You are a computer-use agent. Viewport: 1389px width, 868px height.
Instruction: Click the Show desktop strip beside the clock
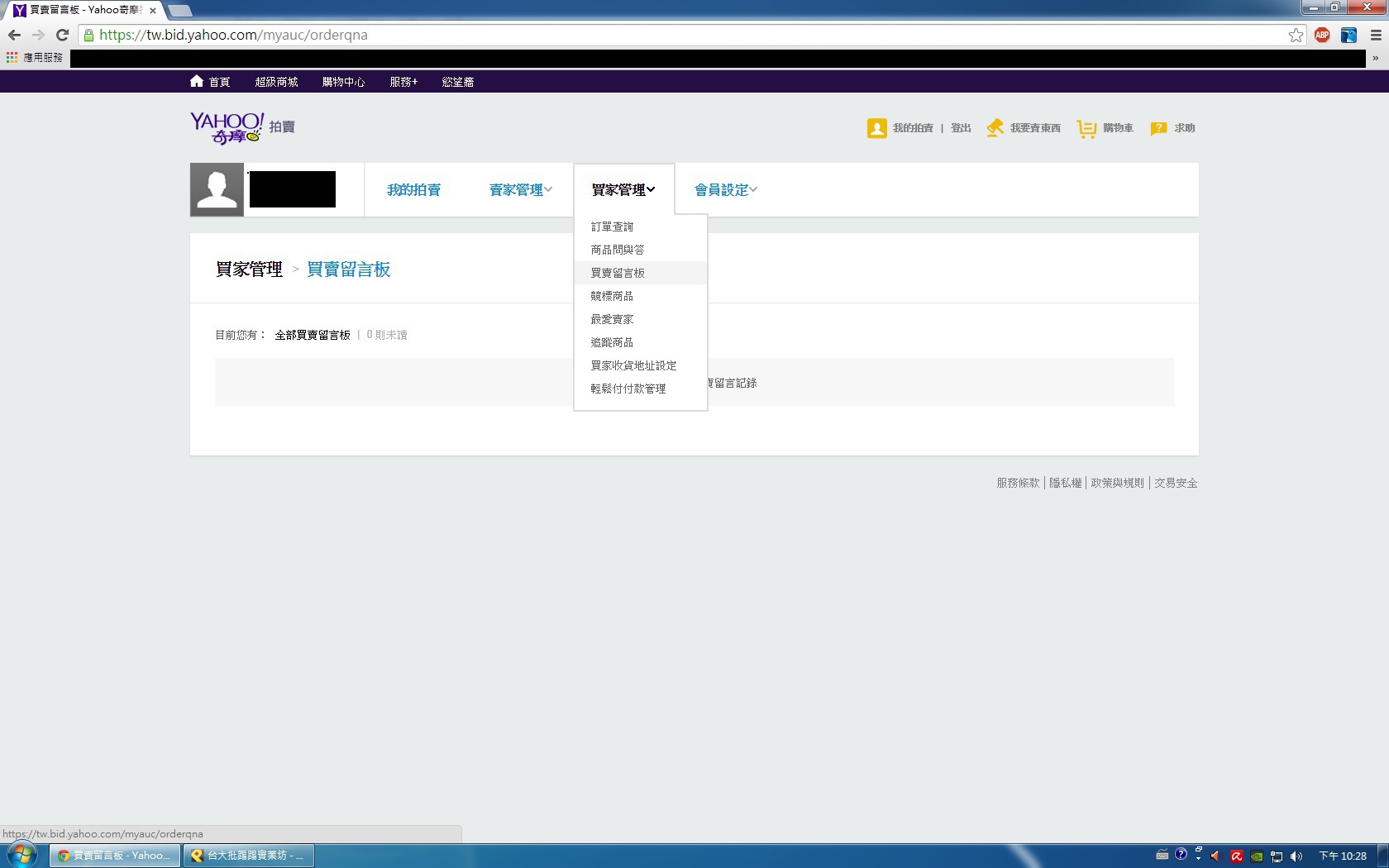tap(1382, 856)
